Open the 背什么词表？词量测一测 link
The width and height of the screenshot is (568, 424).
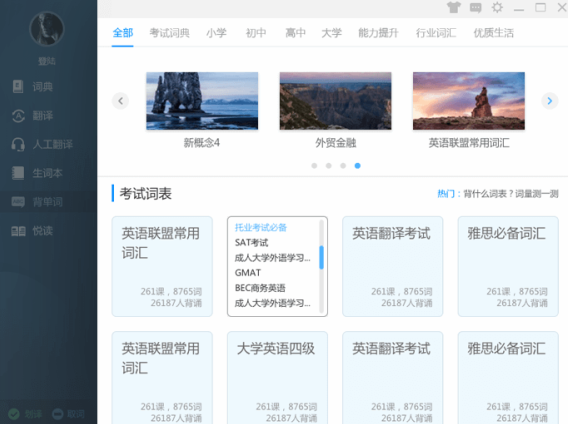(x=511, y=194)
